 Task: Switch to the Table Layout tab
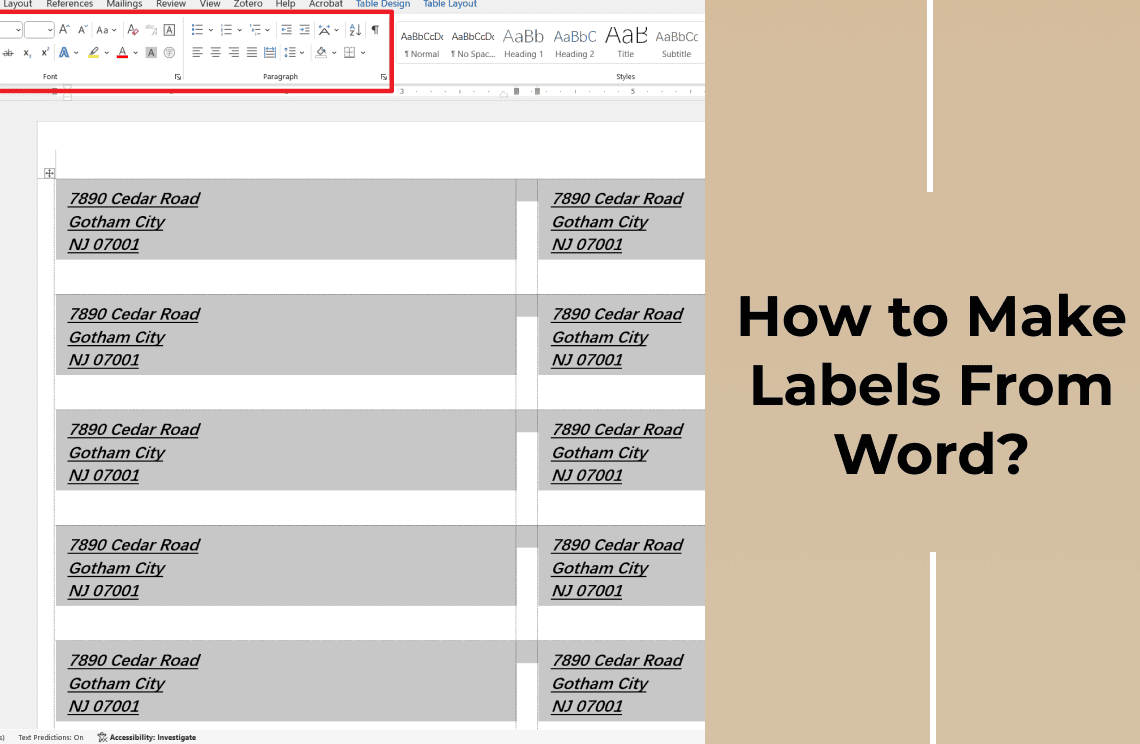450,4
